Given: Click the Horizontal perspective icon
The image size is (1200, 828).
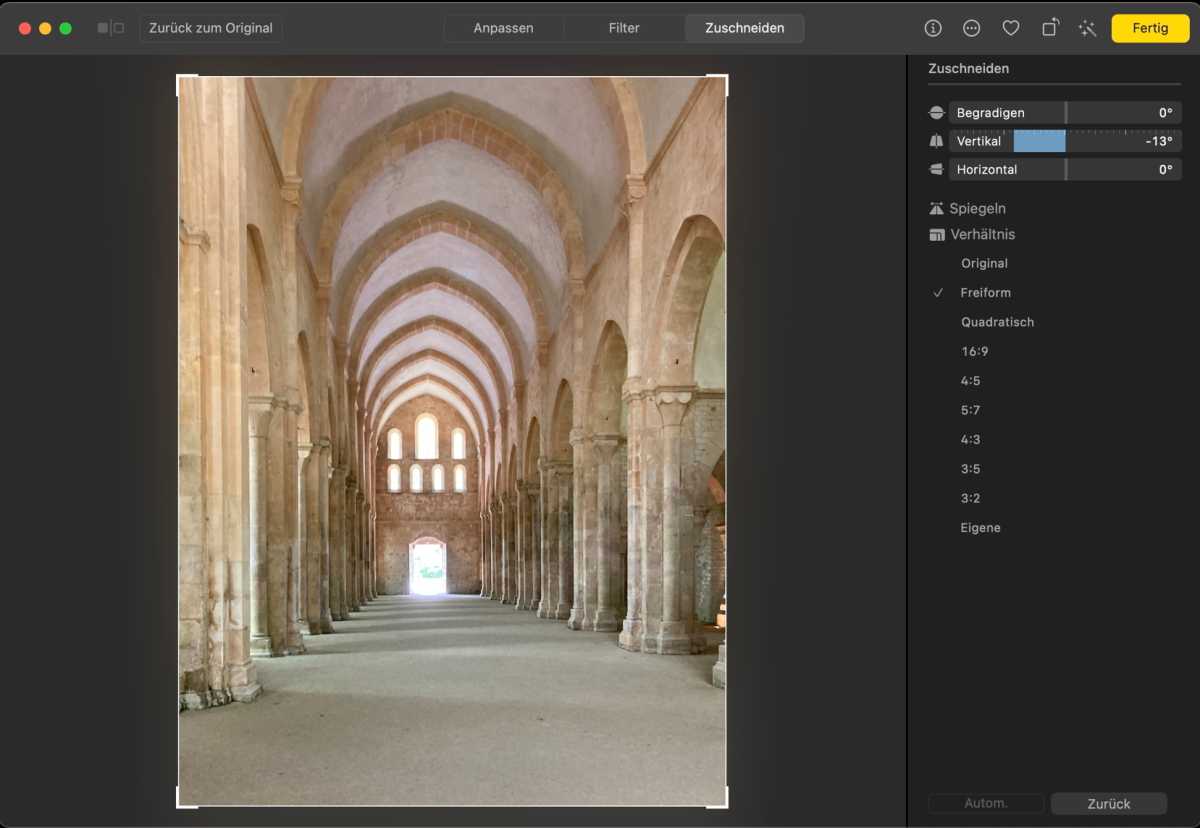Looking at the screenshot, I should (936, 170).
